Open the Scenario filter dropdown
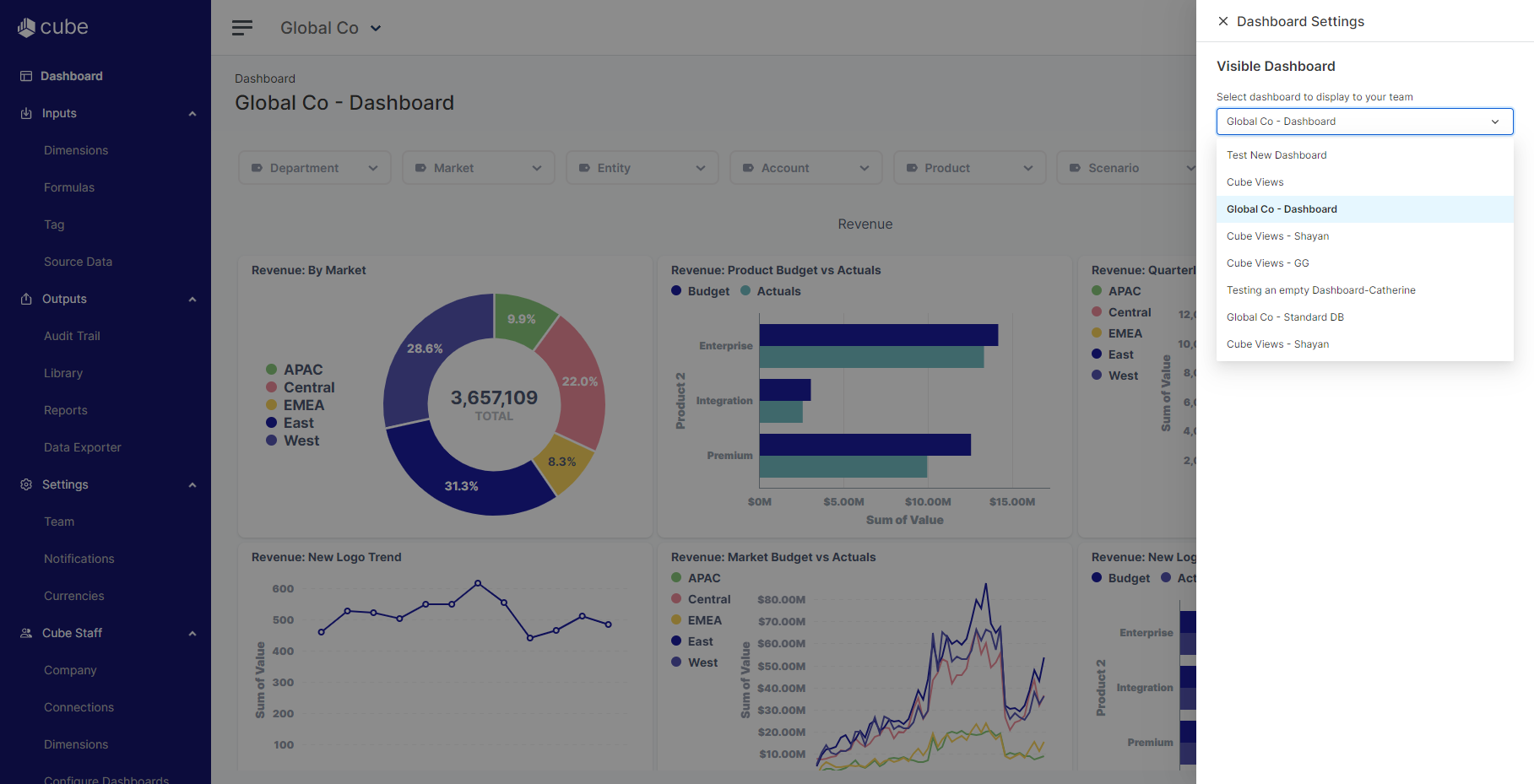1534x784 pixels. tap(1127, 168)
